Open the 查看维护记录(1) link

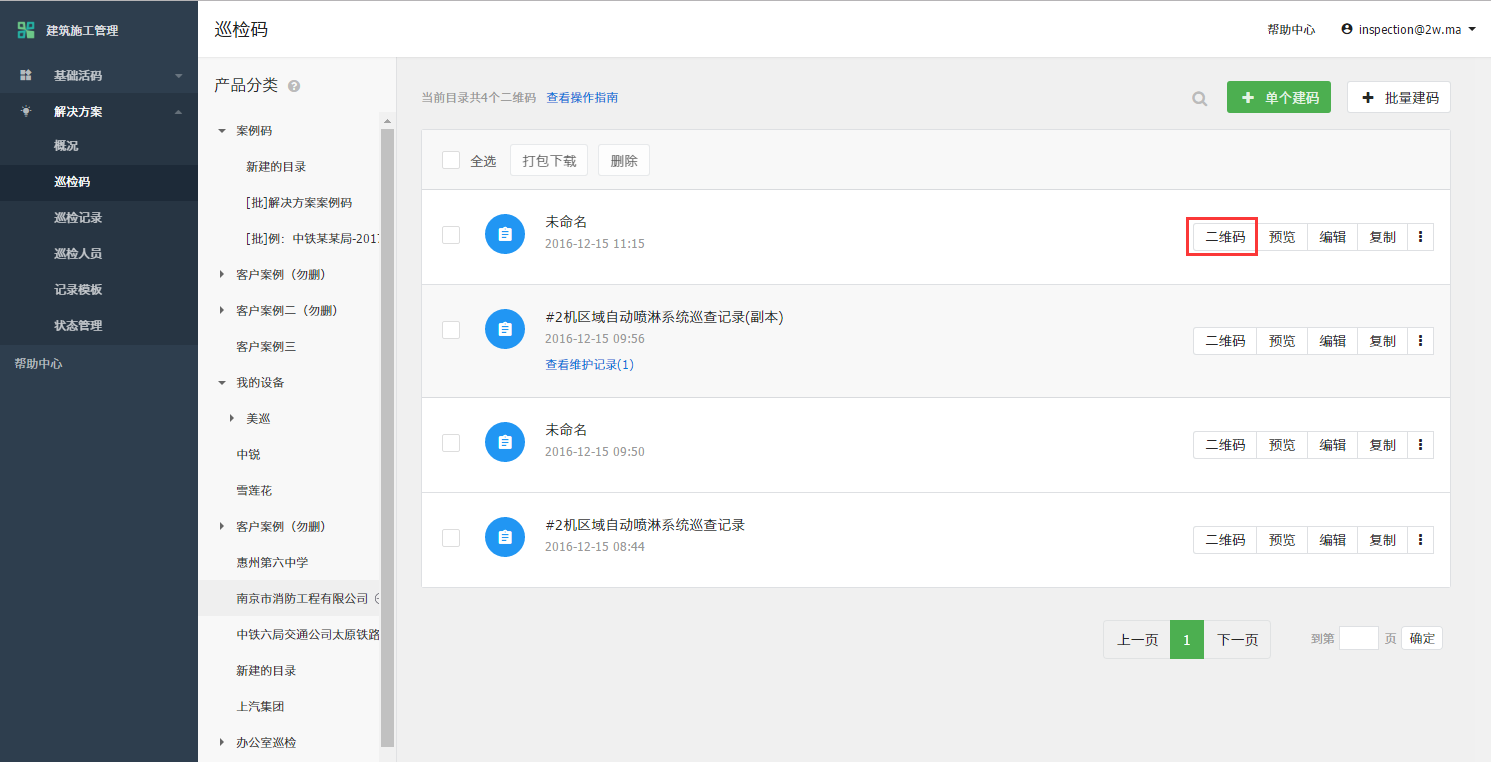(589, 365)
